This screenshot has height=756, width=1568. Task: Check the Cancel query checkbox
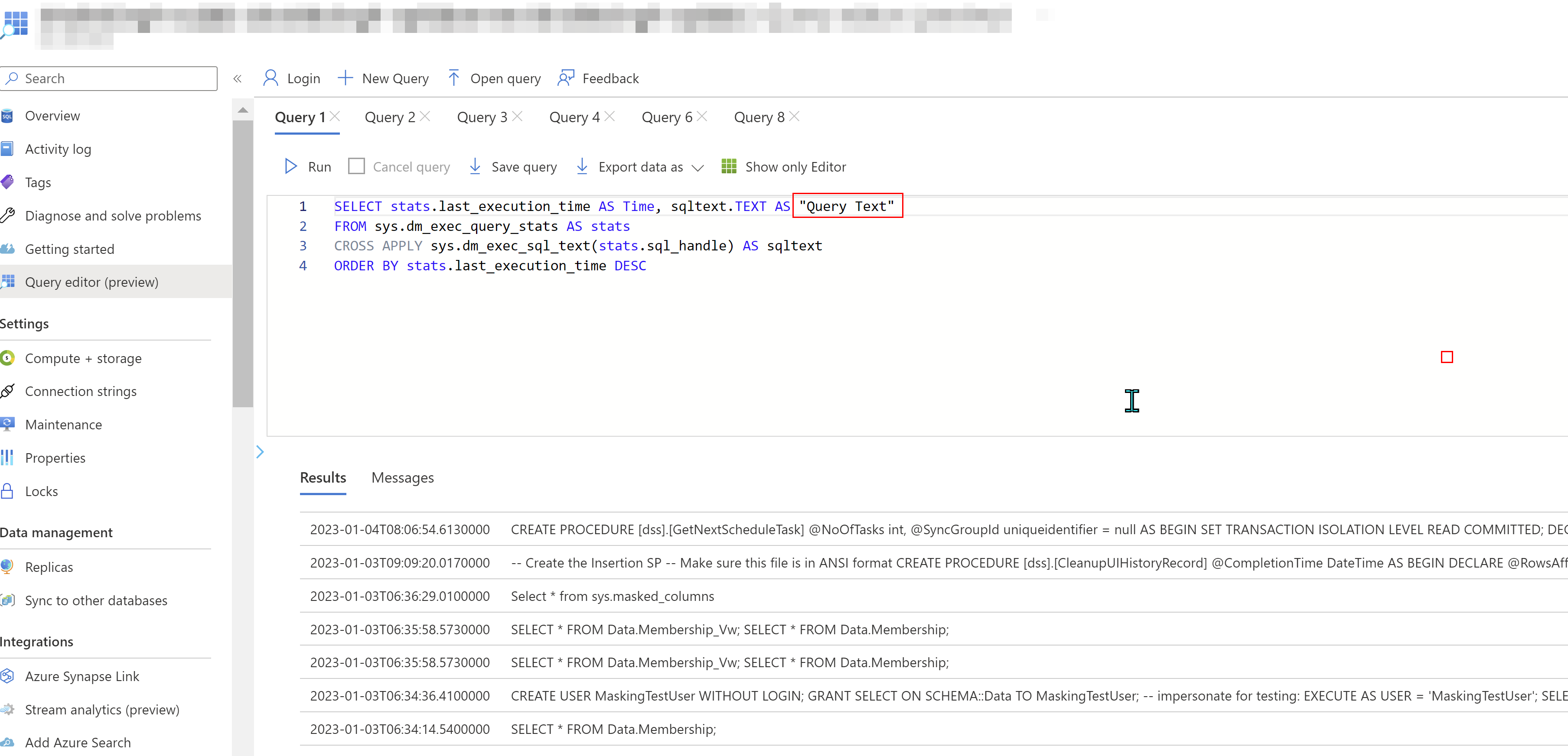[356, 166]
